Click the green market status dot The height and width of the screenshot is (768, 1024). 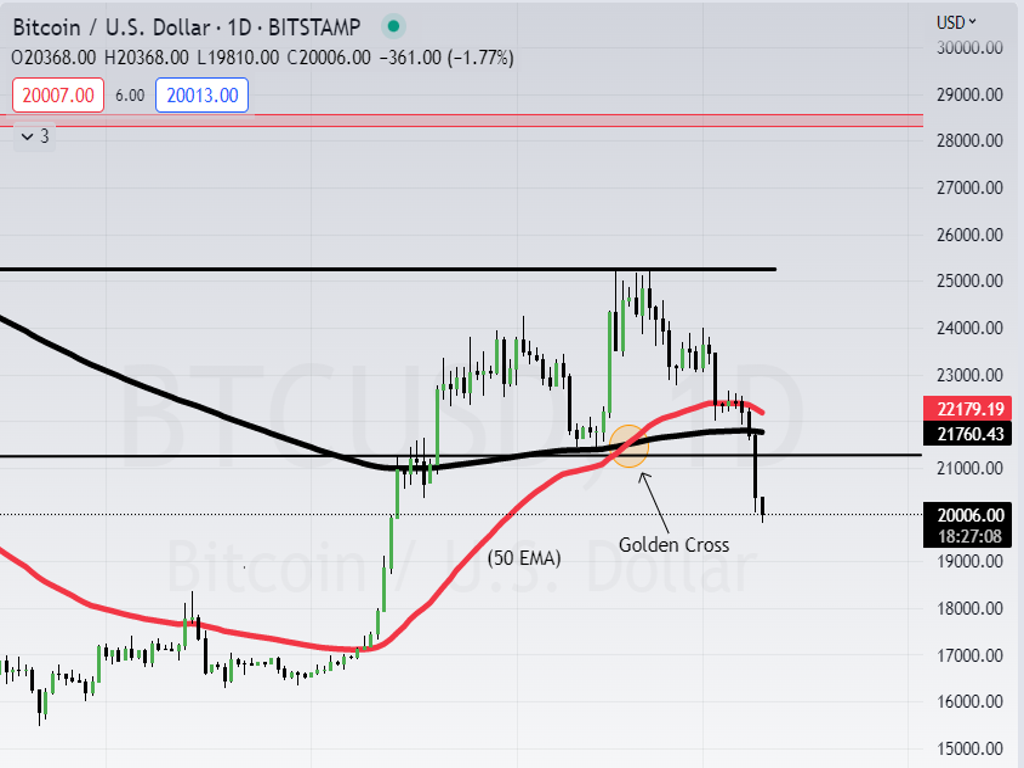(394, 26)
